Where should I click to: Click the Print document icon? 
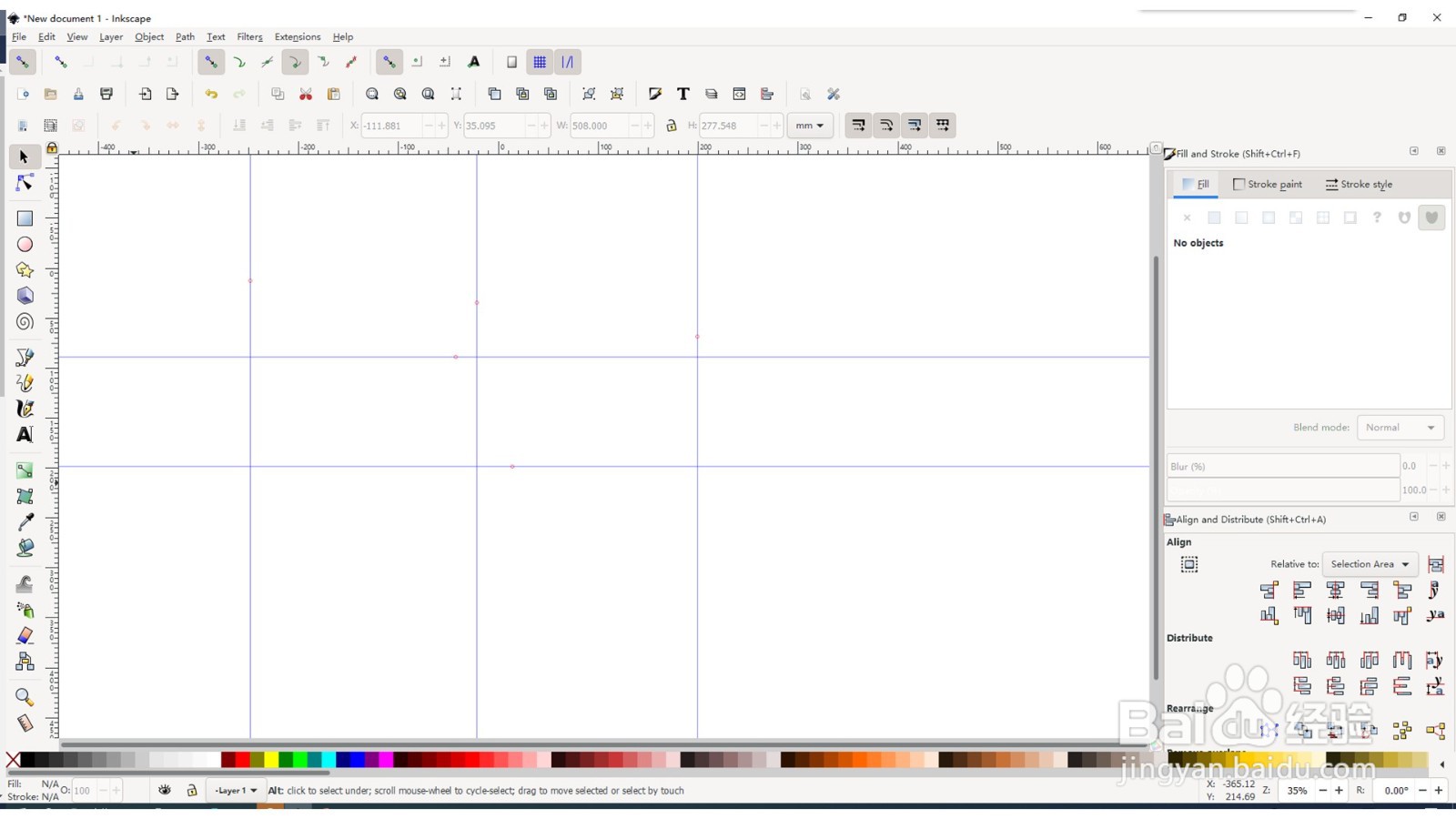click(x=106, y=94)
